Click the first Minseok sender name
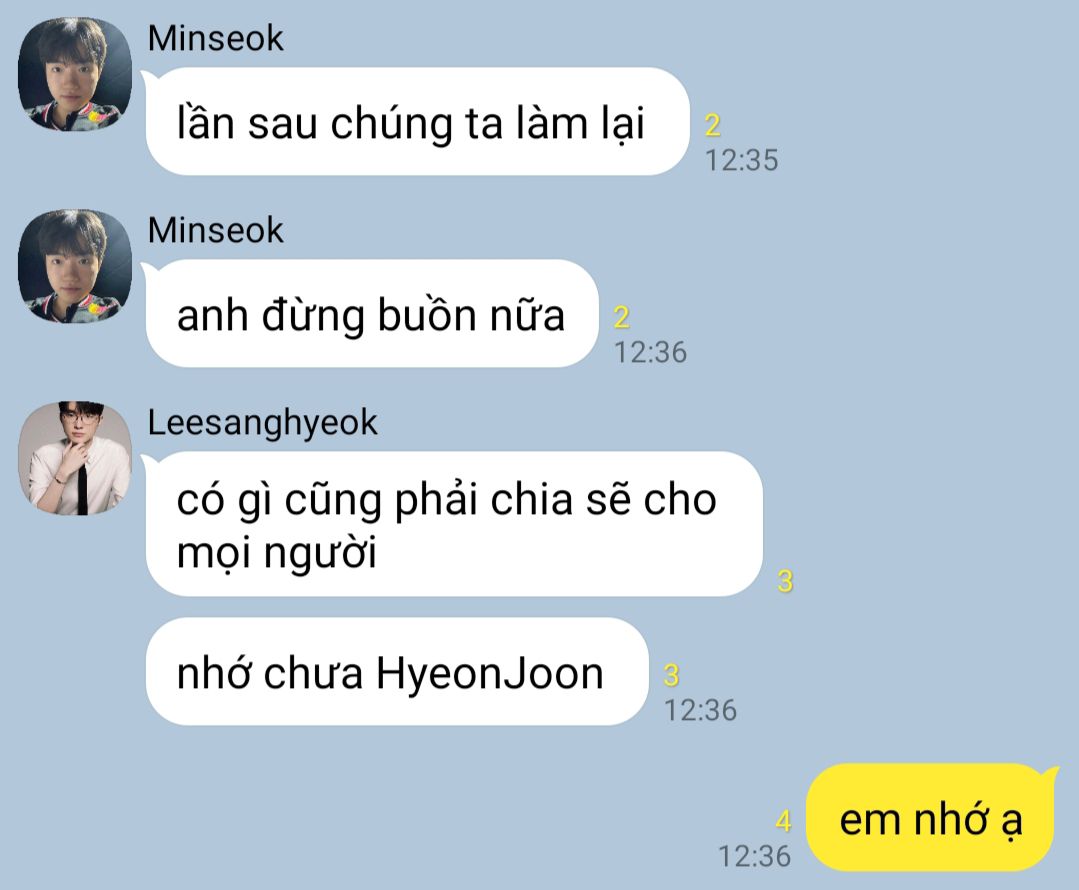The height and width of the screenshot is (890, 1079). (x=215, y=39)
